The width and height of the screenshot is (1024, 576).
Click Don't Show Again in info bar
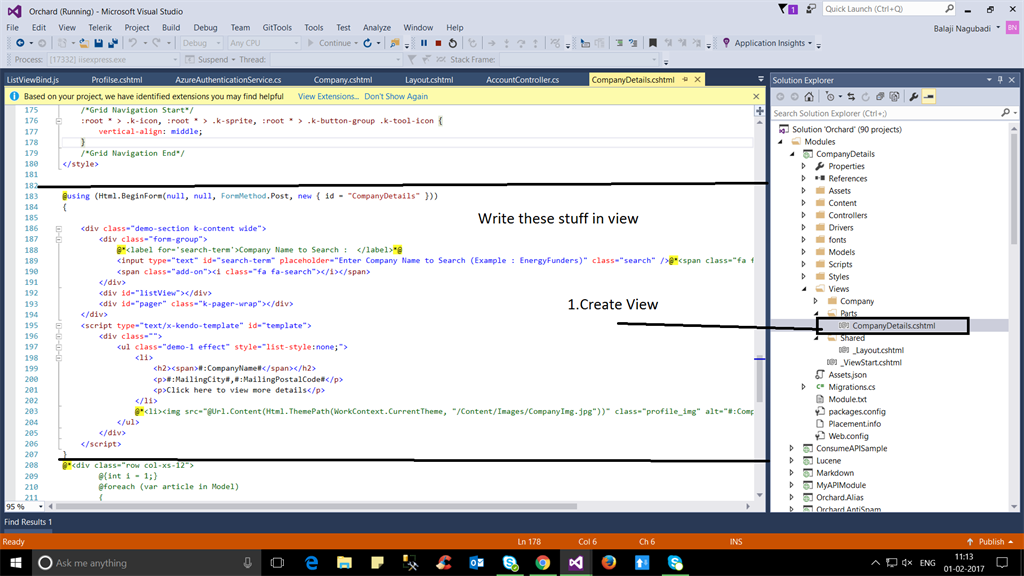click(x=396, y=96)
